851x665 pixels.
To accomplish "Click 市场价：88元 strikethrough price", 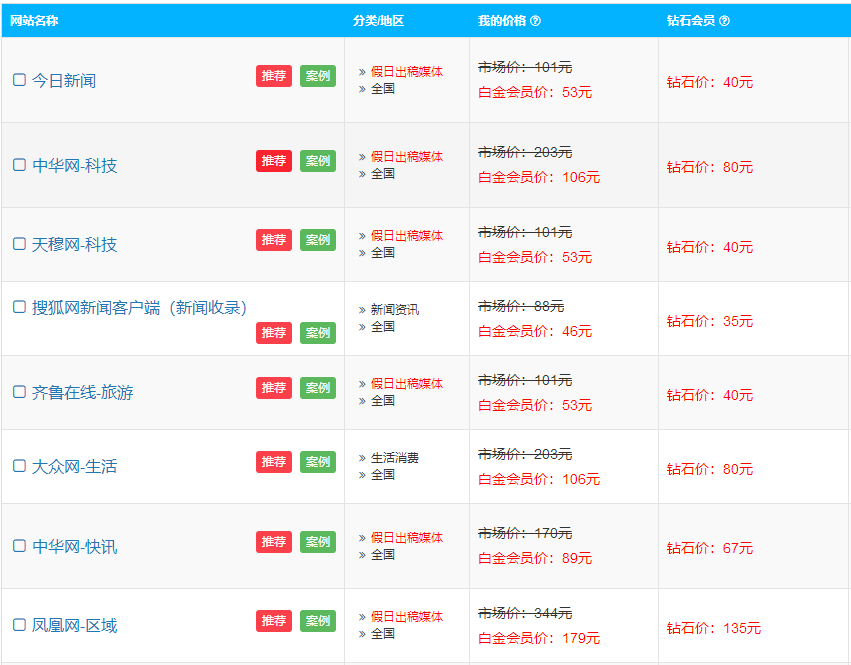I will point(521,306).
